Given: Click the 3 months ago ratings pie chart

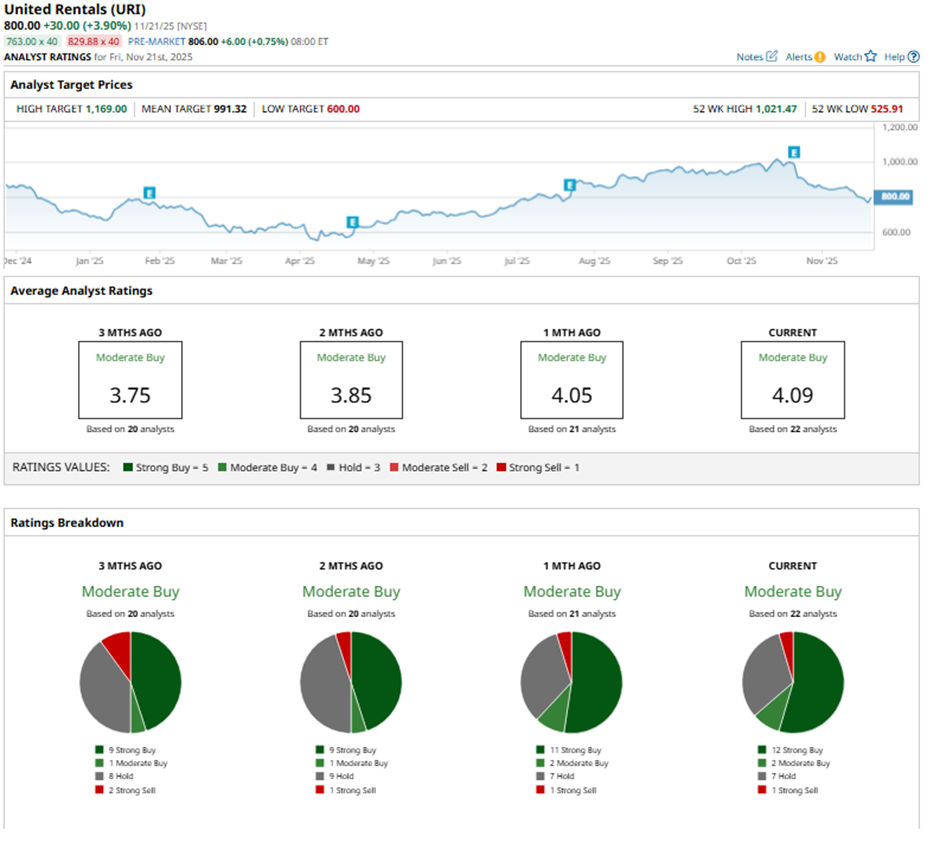Looking at the screenshot, I should (130, 683).
